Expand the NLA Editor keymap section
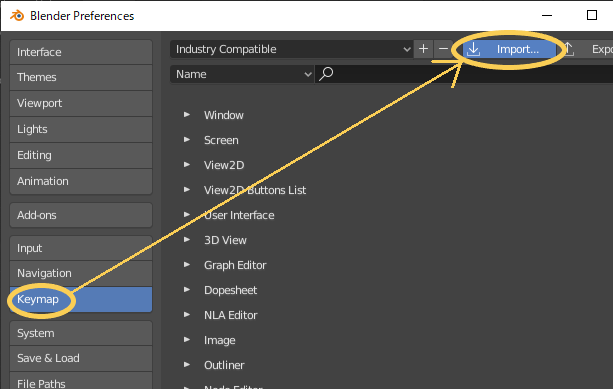The image size is (613, 389). (x=187, y=315)
